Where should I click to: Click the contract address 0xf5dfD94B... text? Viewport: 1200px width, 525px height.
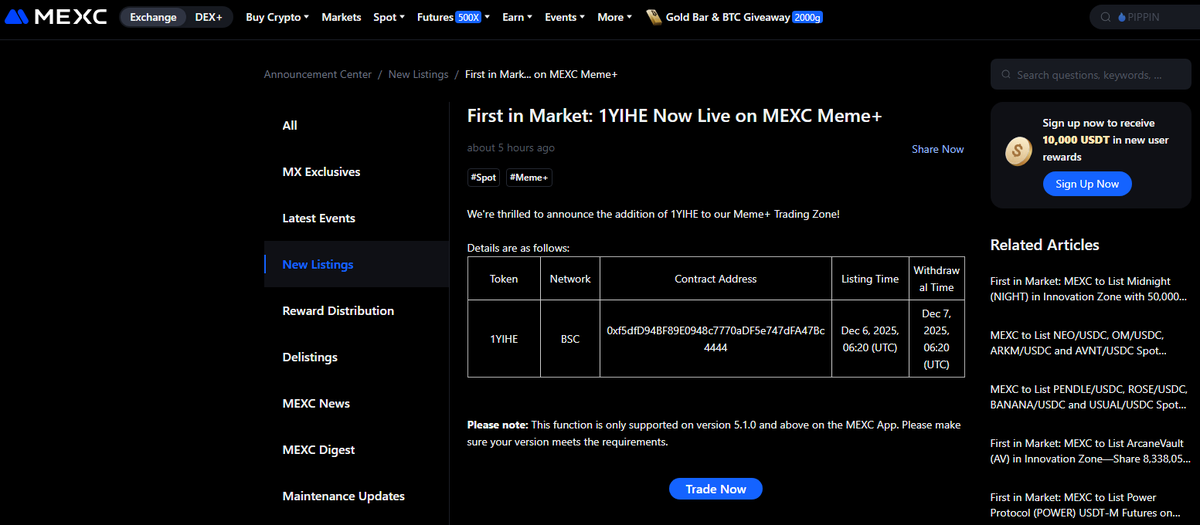coord(716,339)
